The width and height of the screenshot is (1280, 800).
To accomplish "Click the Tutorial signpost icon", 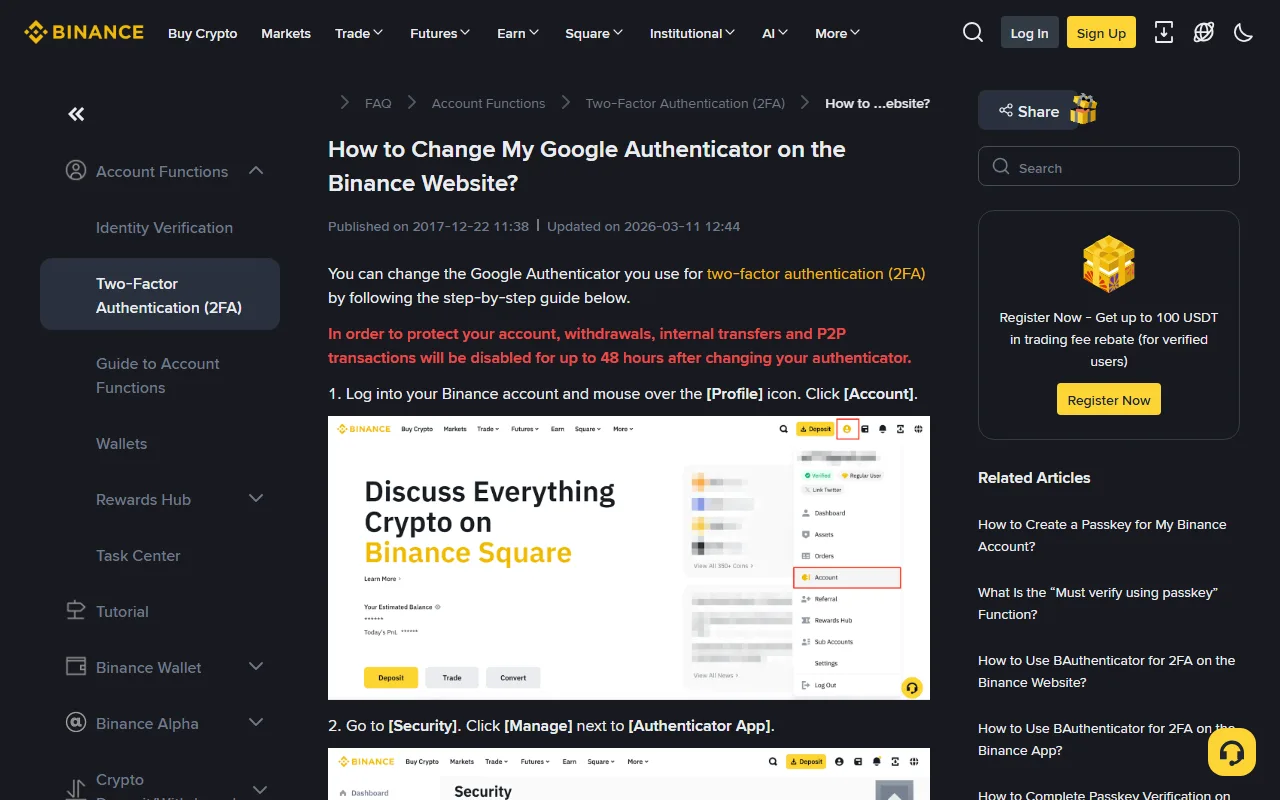I will (75, 610).
